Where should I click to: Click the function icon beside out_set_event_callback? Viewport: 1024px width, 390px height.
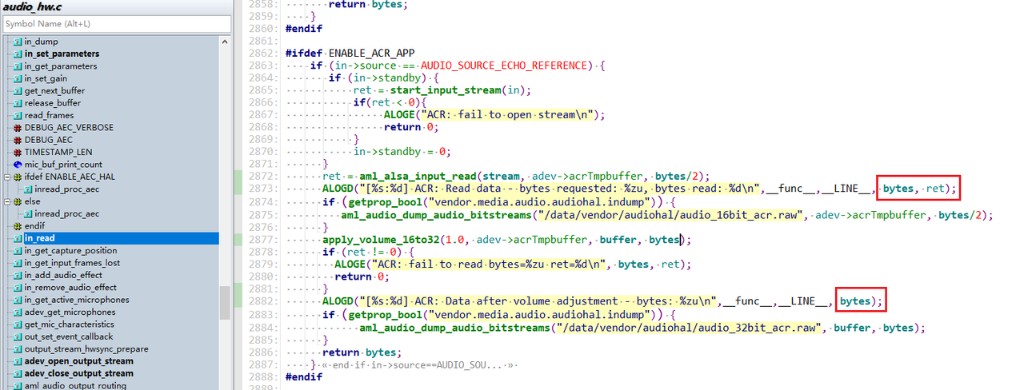(18, 337)
